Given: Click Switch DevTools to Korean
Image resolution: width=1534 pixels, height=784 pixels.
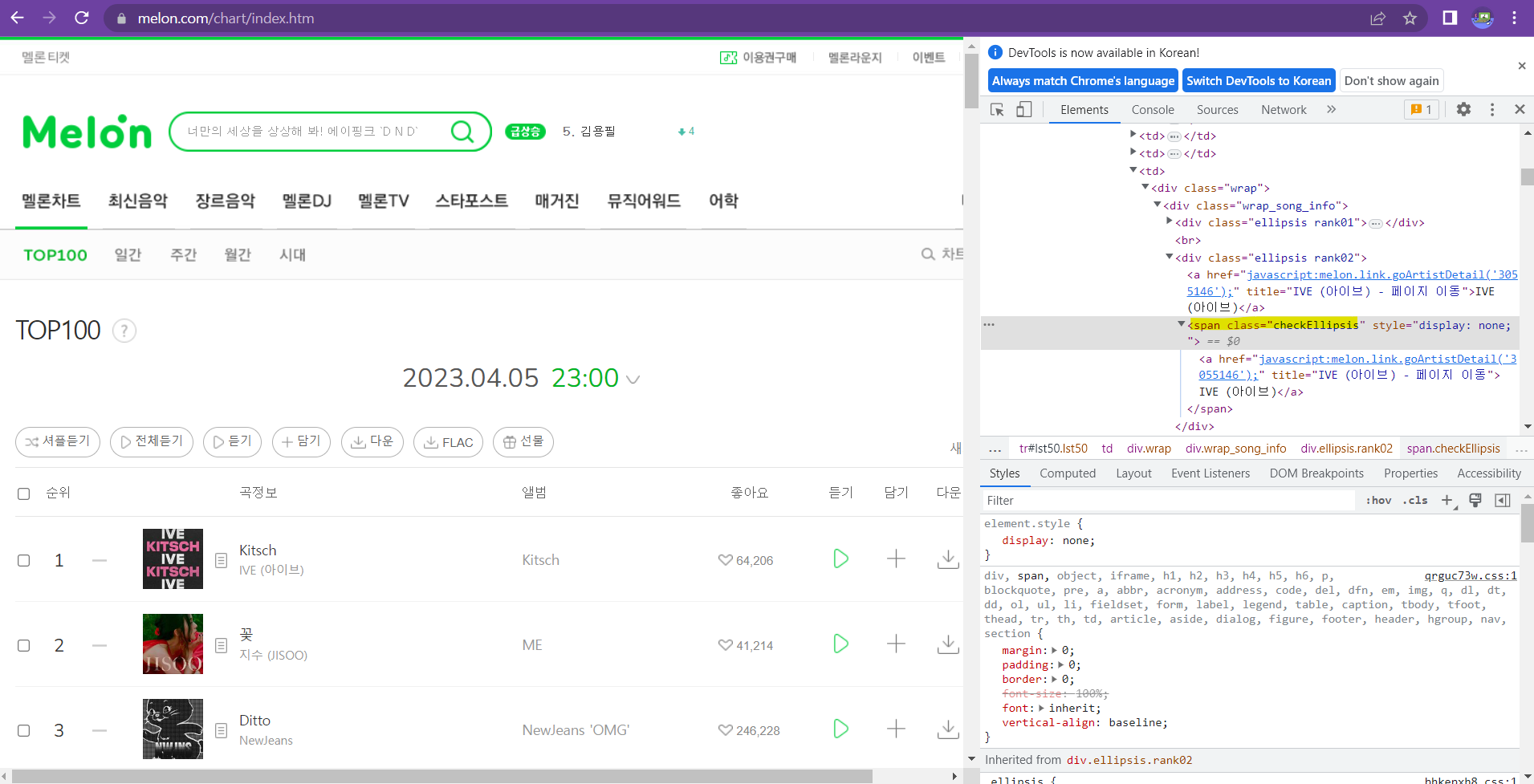Looking at the screenshot, I should [1259, 80].
